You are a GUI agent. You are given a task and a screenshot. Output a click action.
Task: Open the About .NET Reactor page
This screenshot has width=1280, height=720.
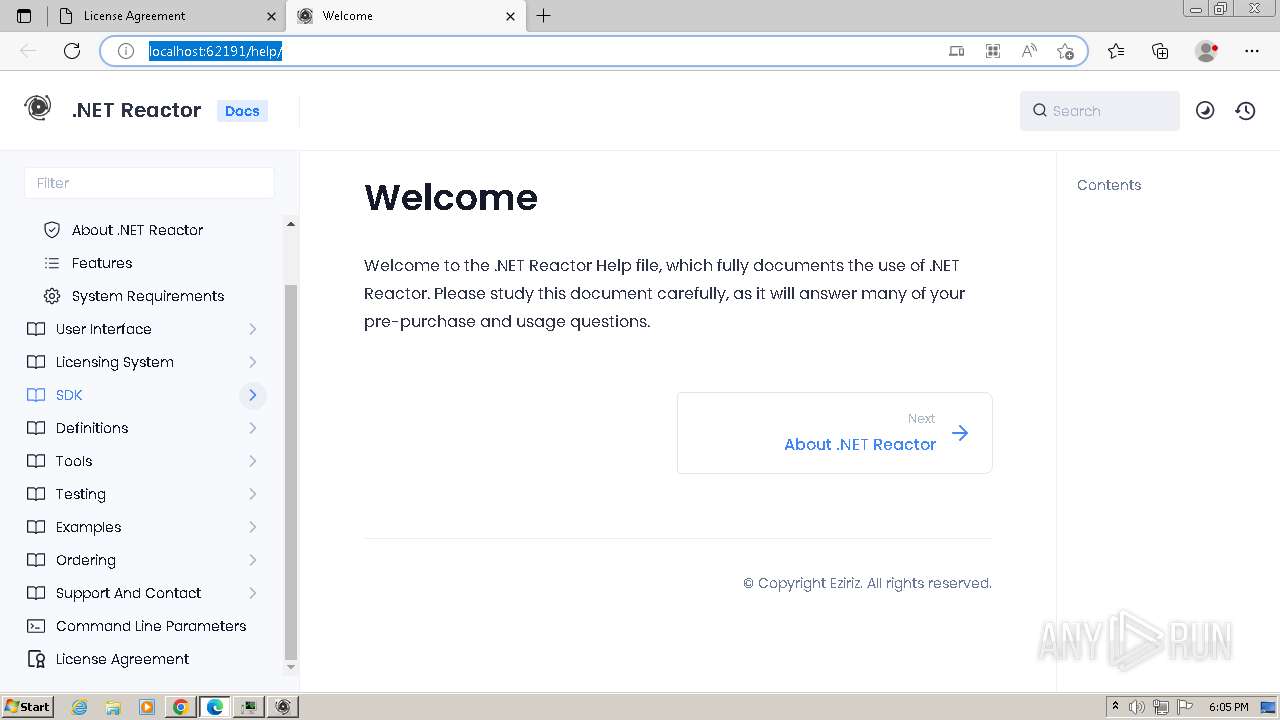pos(137,230)
